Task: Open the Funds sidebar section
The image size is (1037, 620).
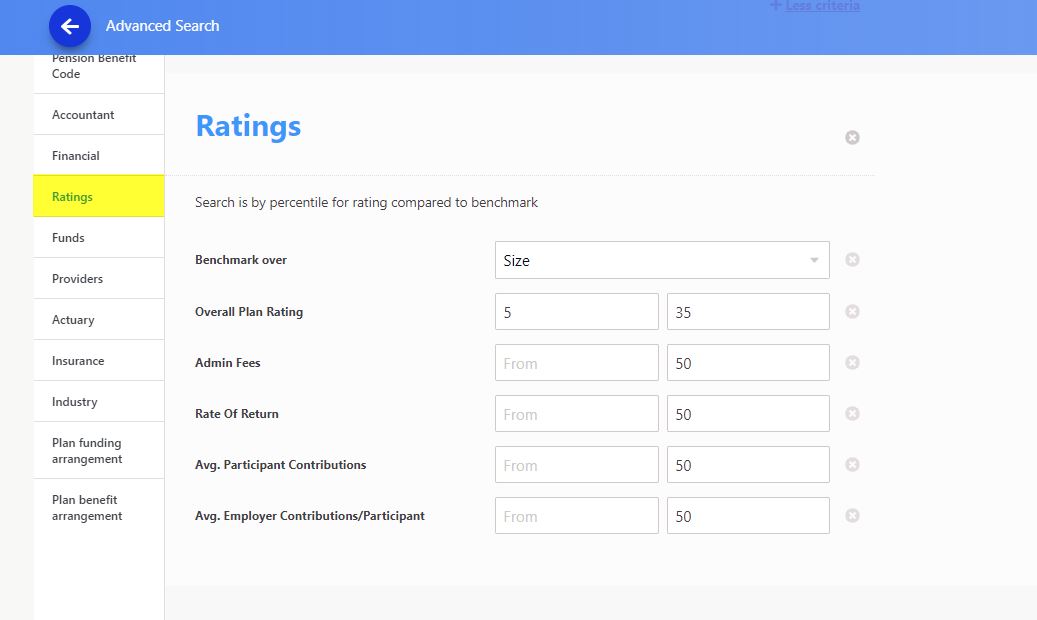Action: point(98,238)
